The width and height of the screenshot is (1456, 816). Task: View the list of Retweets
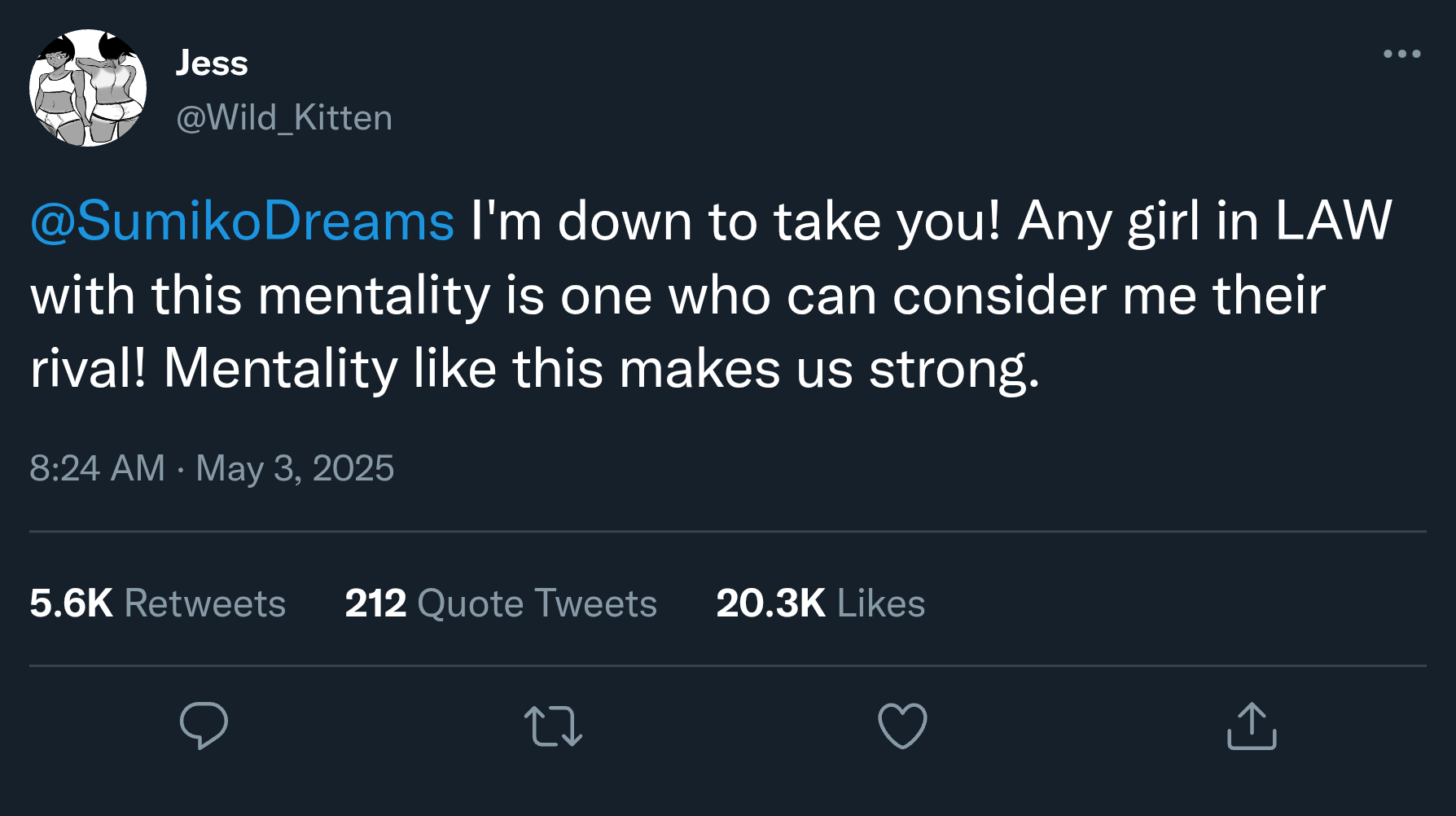point(205,603)
